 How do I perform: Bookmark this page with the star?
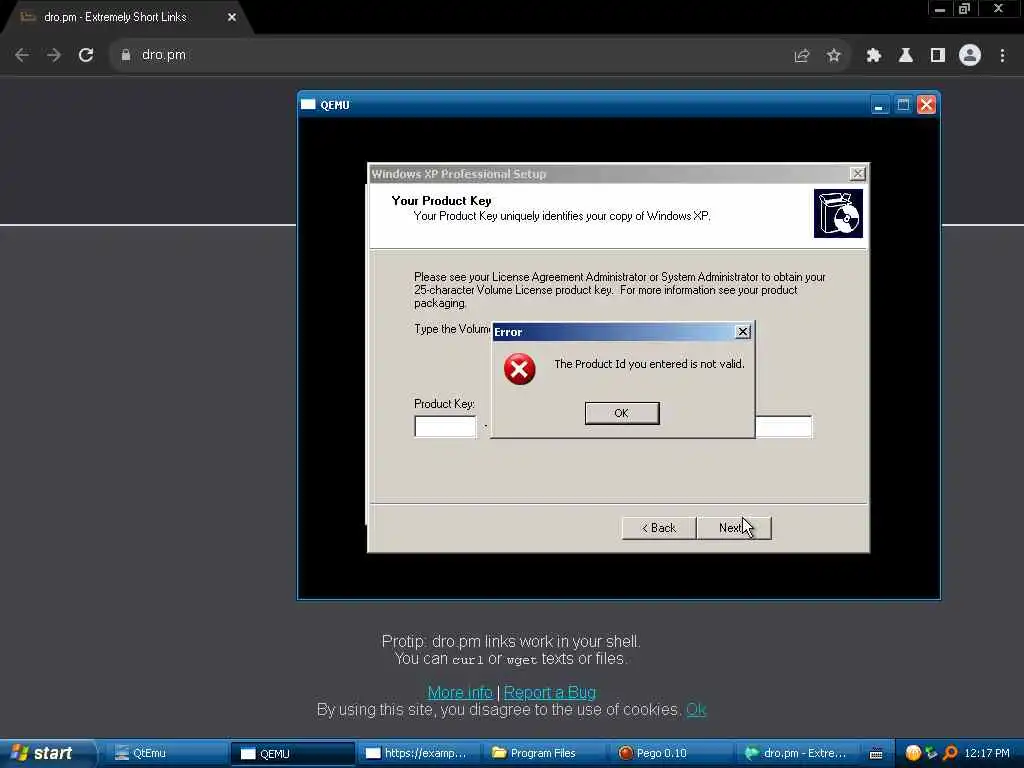pos(833,56)
